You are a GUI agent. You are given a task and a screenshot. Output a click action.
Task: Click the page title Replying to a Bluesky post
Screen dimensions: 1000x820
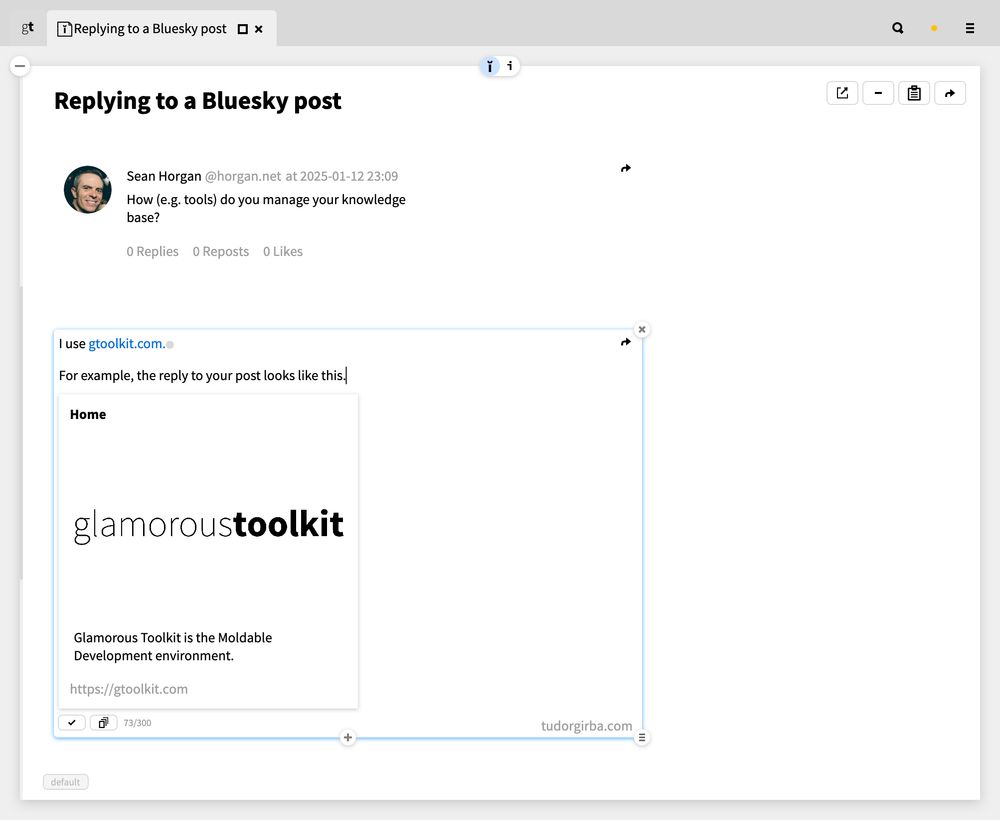[198, 101]
